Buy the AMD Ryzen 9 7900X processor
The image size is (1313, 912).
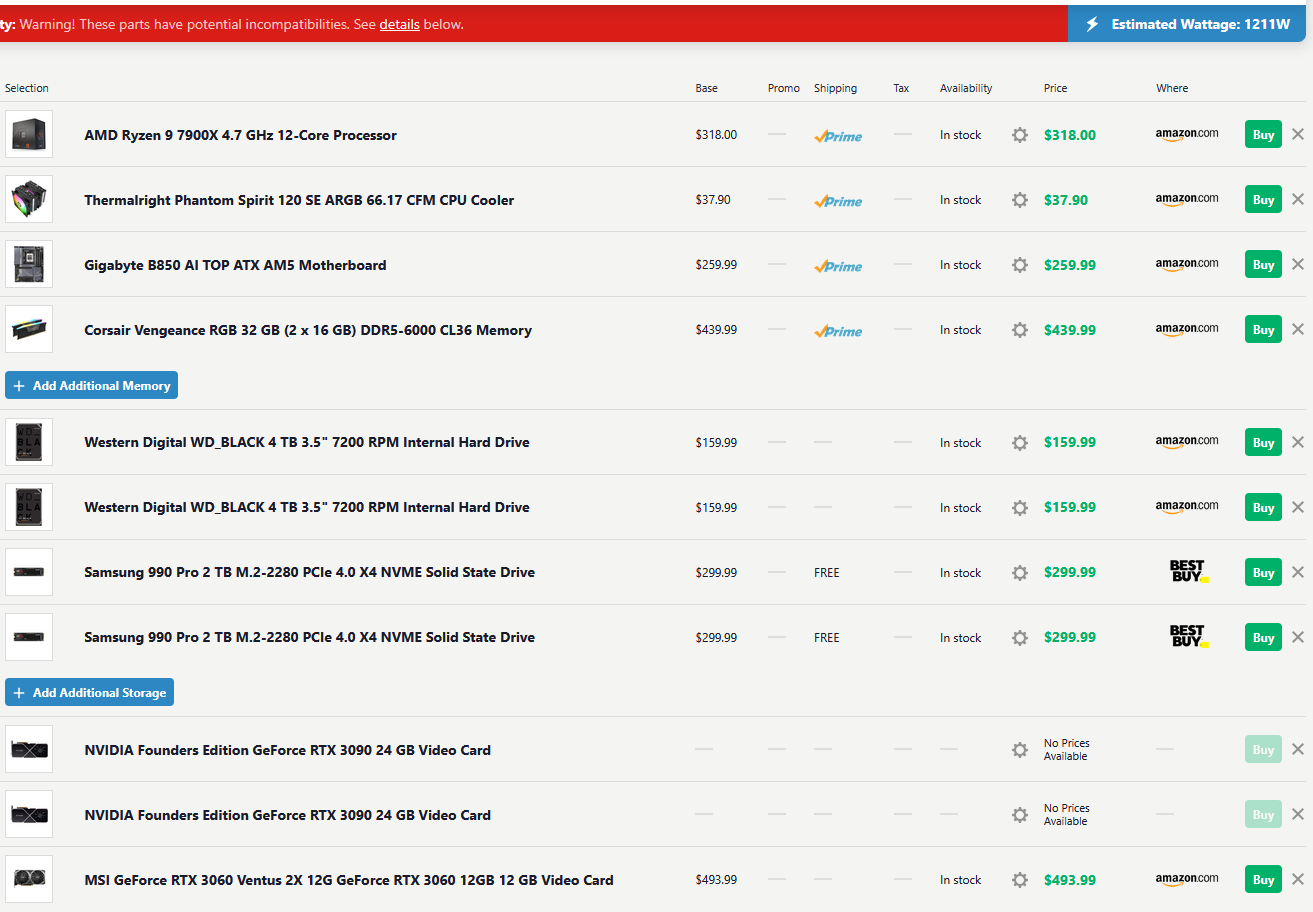(x=1263, y=135)
